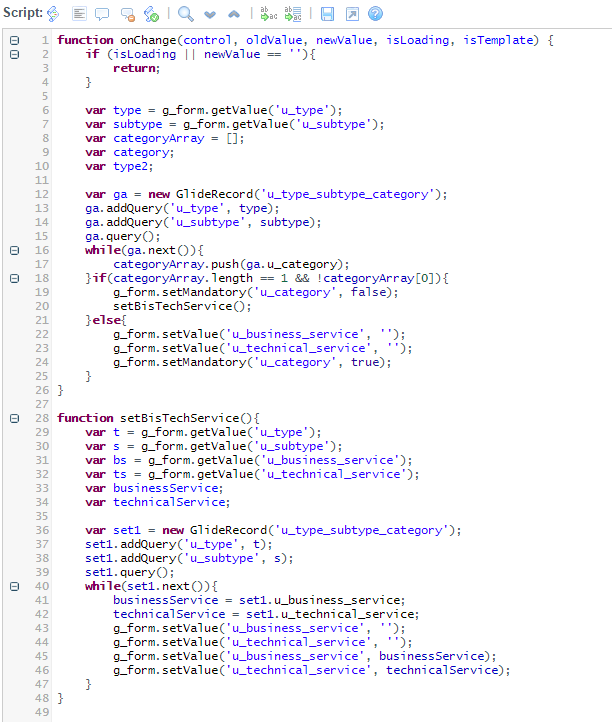Click the Replace icon
Image resolution: width=612 pixels, height=722 pixels.
click(x=269, y=14)
